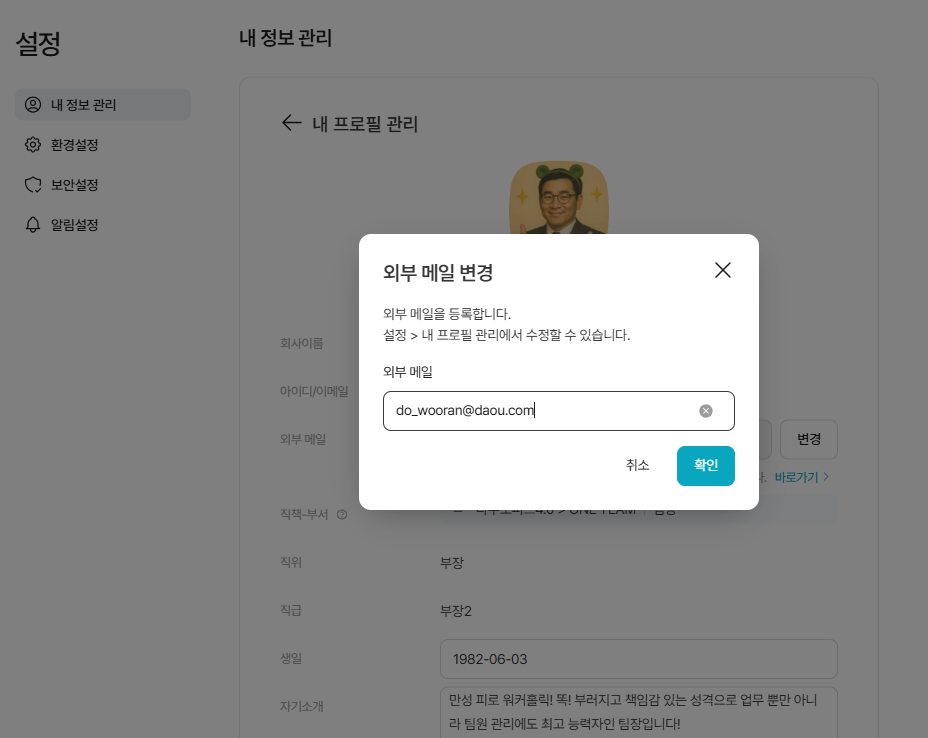
Task: Clear the email field with the circled x icon
Action: click(x=706, y=411)
